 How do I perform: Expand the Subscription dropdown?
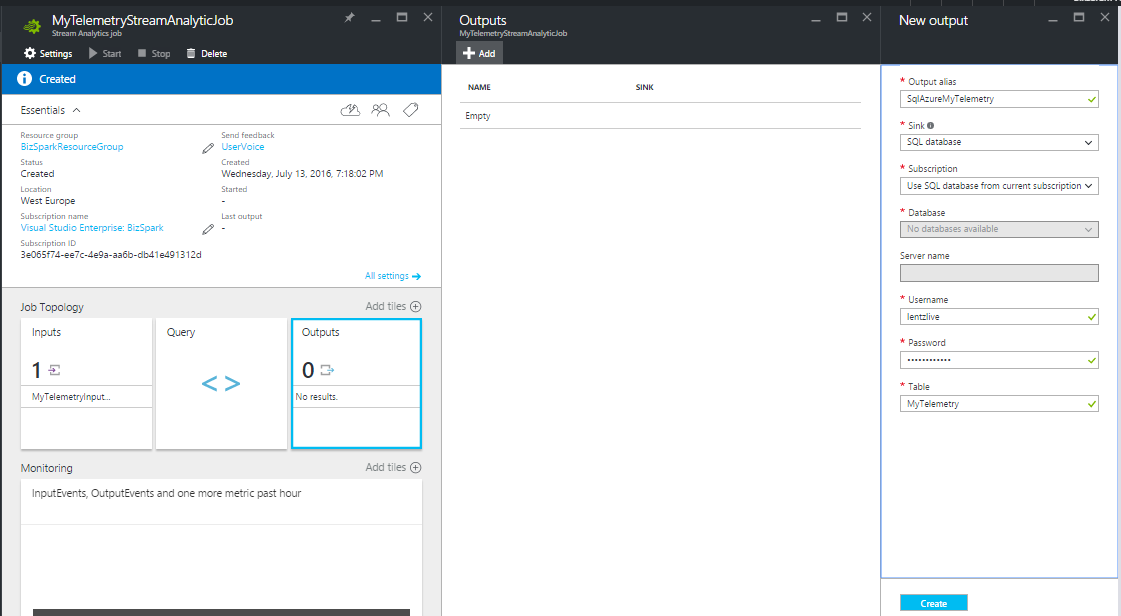pyautogui.click(x=998, y=186)
